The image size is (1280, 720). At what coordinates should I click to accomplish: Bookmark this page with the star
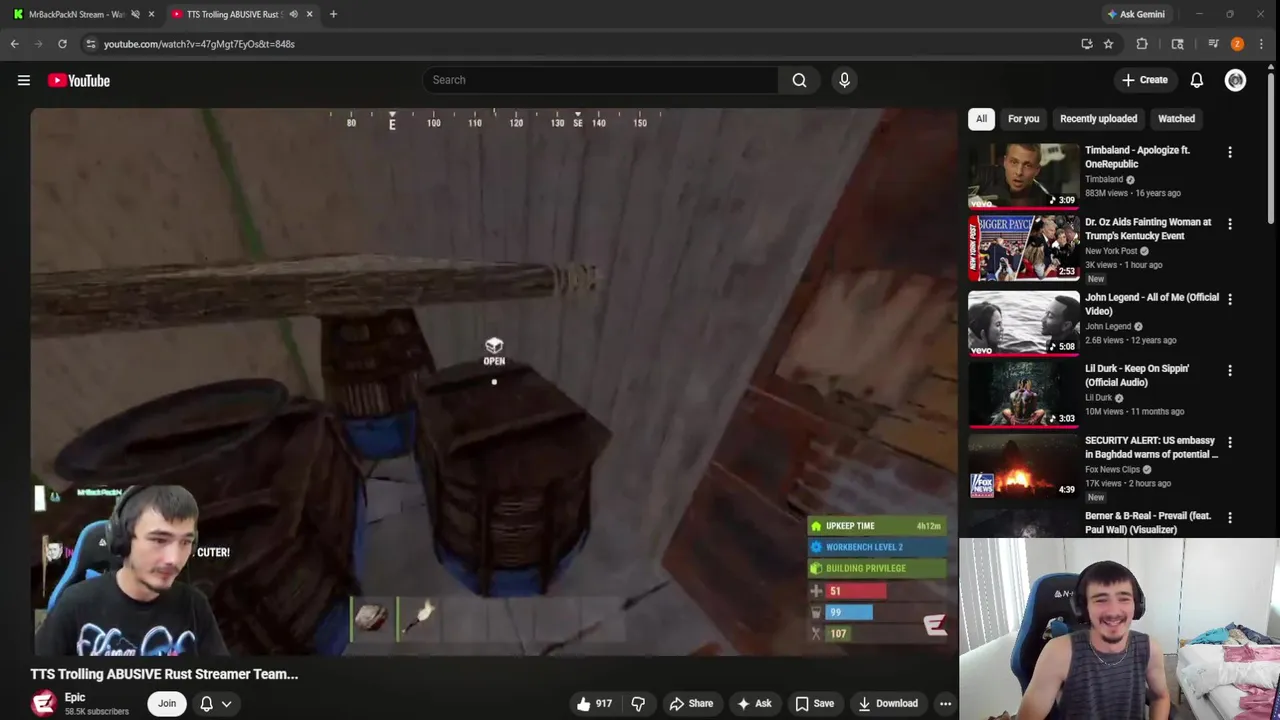[1108, 44]
